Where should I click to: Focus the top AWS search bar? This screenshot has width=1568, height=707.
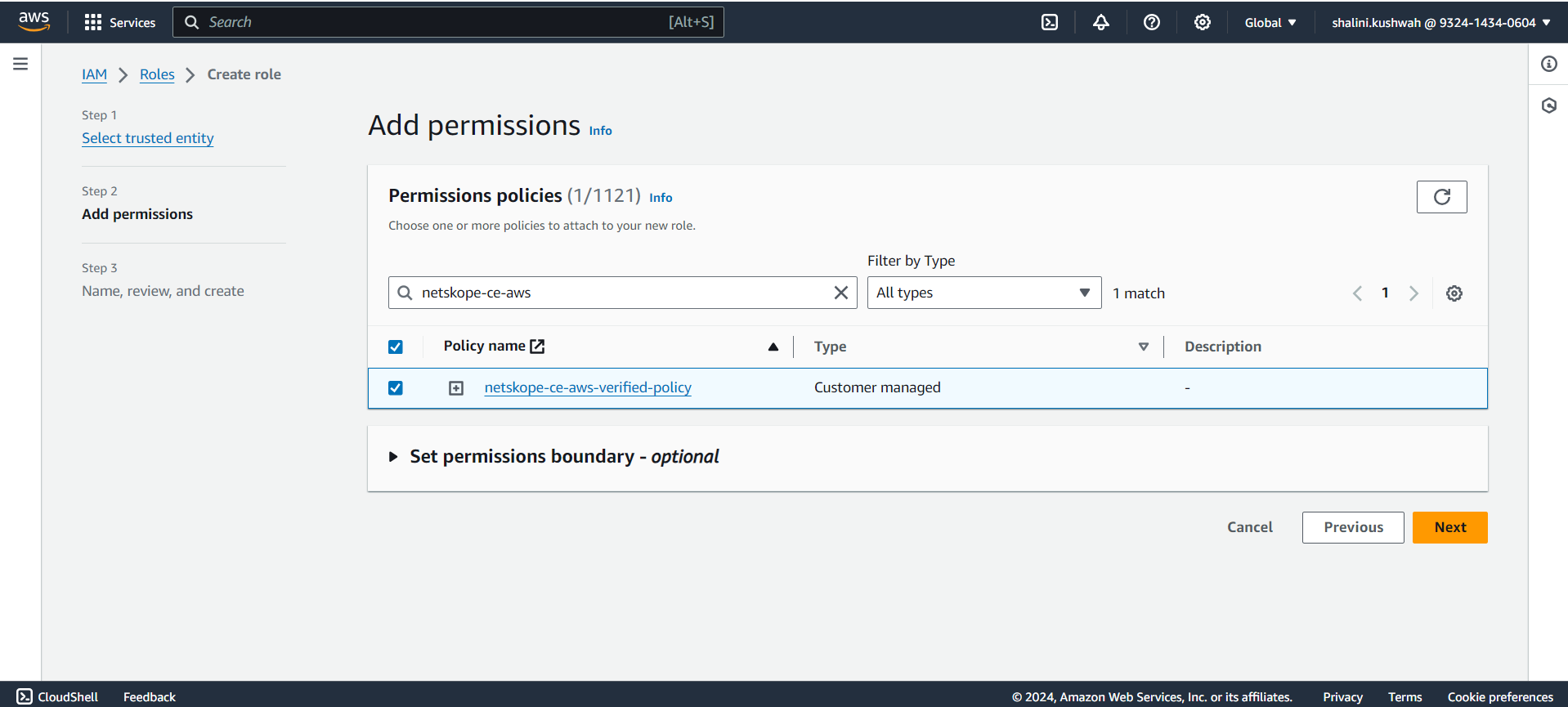click(x=448, y=22)
